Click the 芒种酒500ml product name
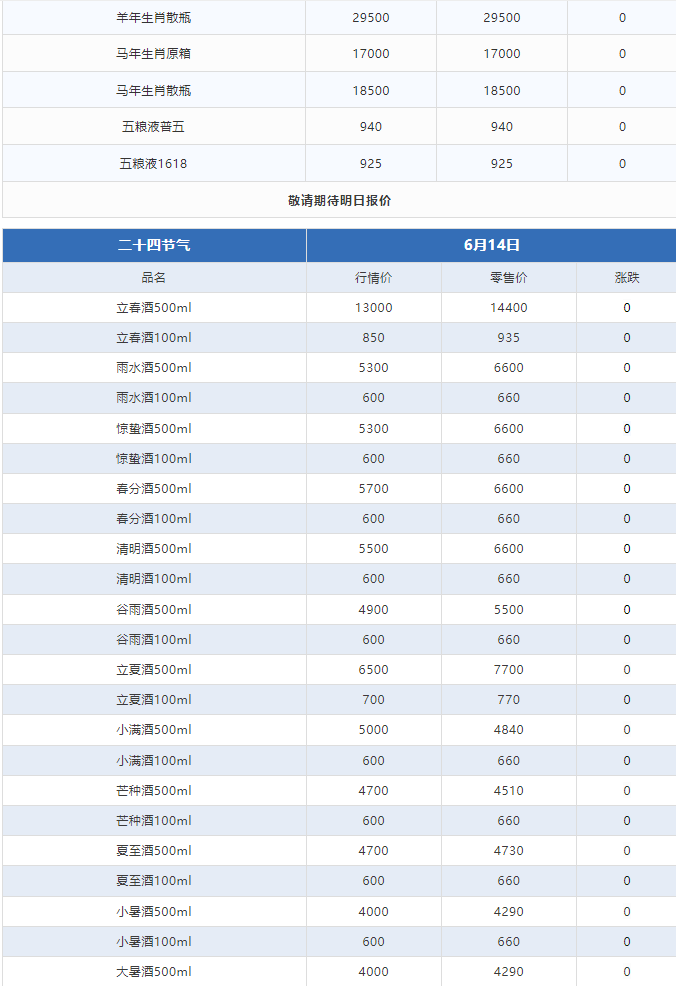676x986 pixels. click(153, 790)
